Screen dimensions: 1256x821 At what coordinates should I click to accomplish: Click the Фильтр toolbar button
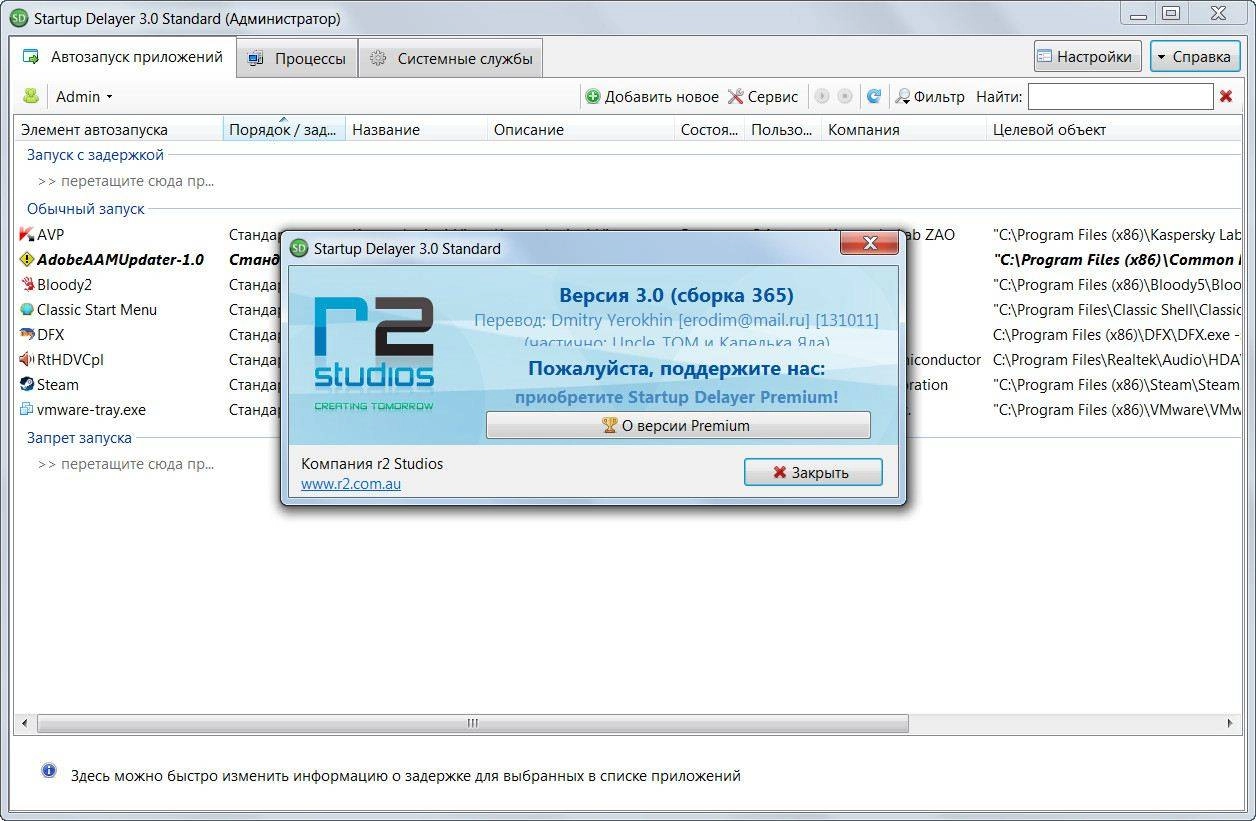(930, 96)
